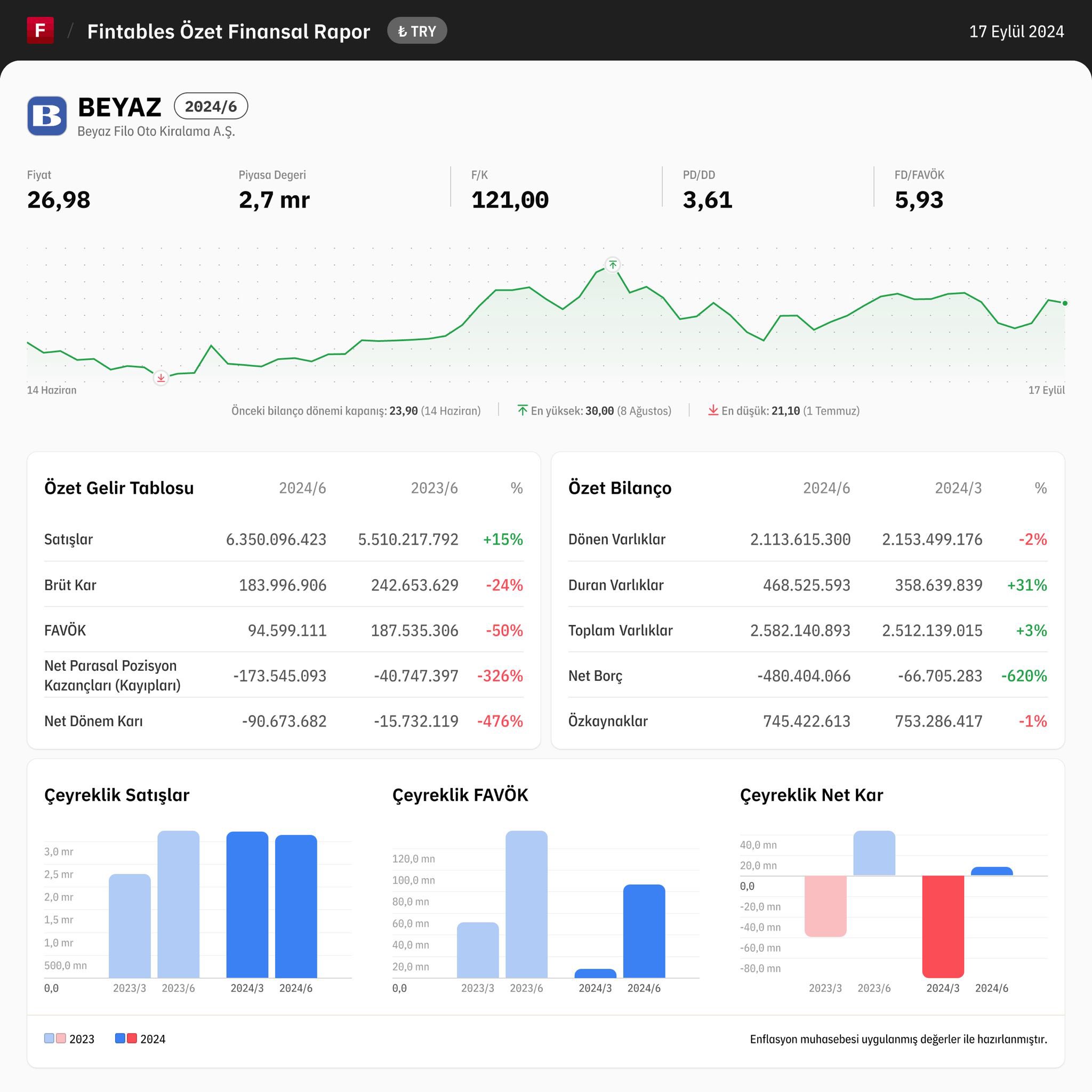Click the red 2024/3 bar in Çeyreklik Net Kar
This screenshot has width=1092, height=1092.
(943, 926)
